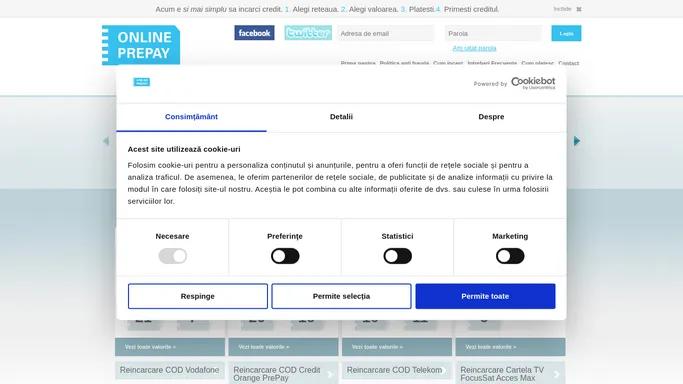Enable the Marketing cookies switch
This screenshot has width=683, height=384.
pos(510,256)
